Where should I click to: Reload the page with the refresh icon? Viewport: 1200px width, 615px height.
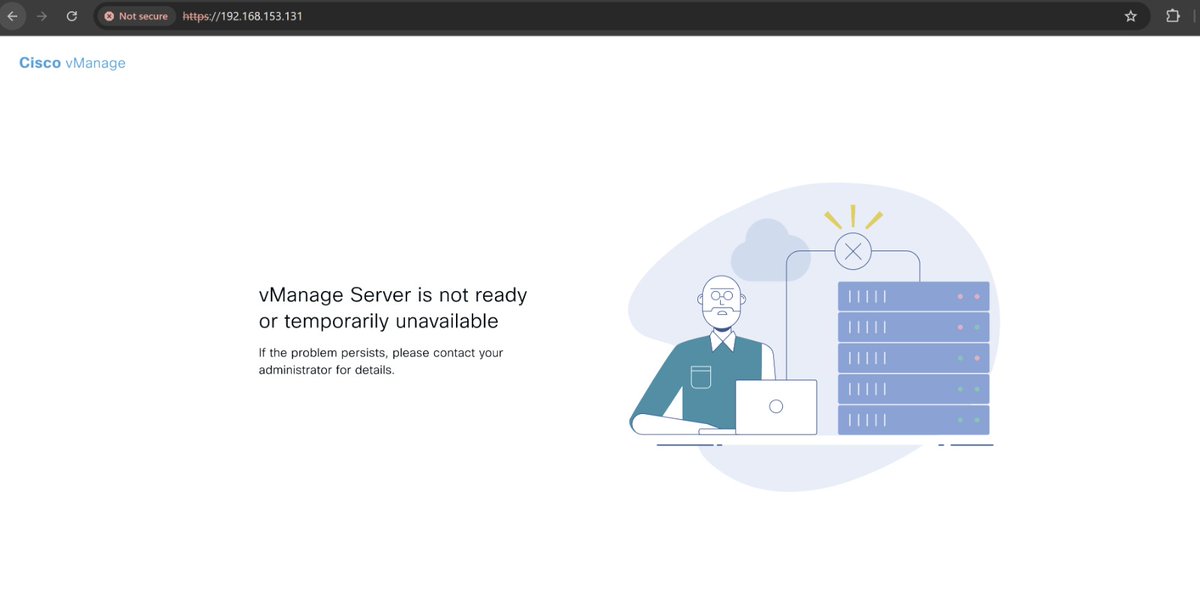71,16
